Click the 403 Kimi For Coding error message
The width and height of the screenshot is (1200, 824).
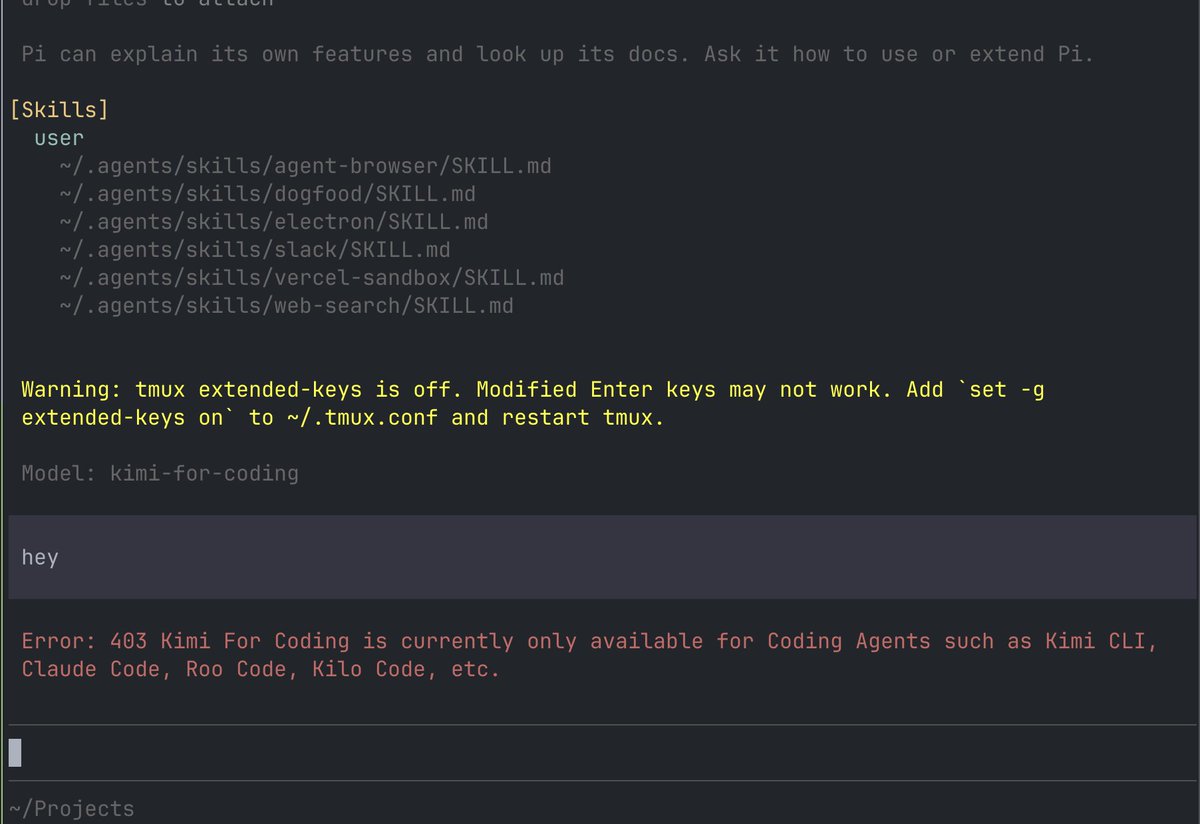click(x=589, y=655)
